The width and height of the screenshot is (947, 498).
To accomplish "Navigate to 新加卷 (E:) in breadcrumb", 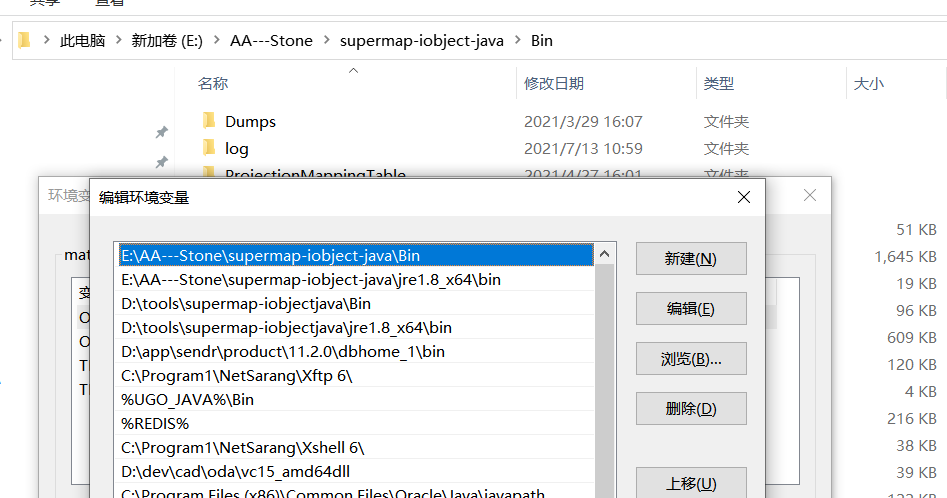I will tap(167, 40).
